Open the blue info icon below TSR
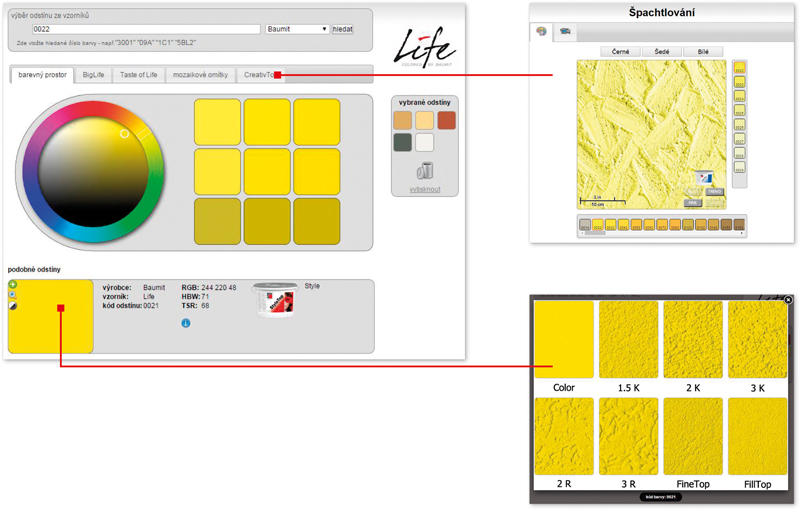 pyautogui.click(x=186, y=323)
